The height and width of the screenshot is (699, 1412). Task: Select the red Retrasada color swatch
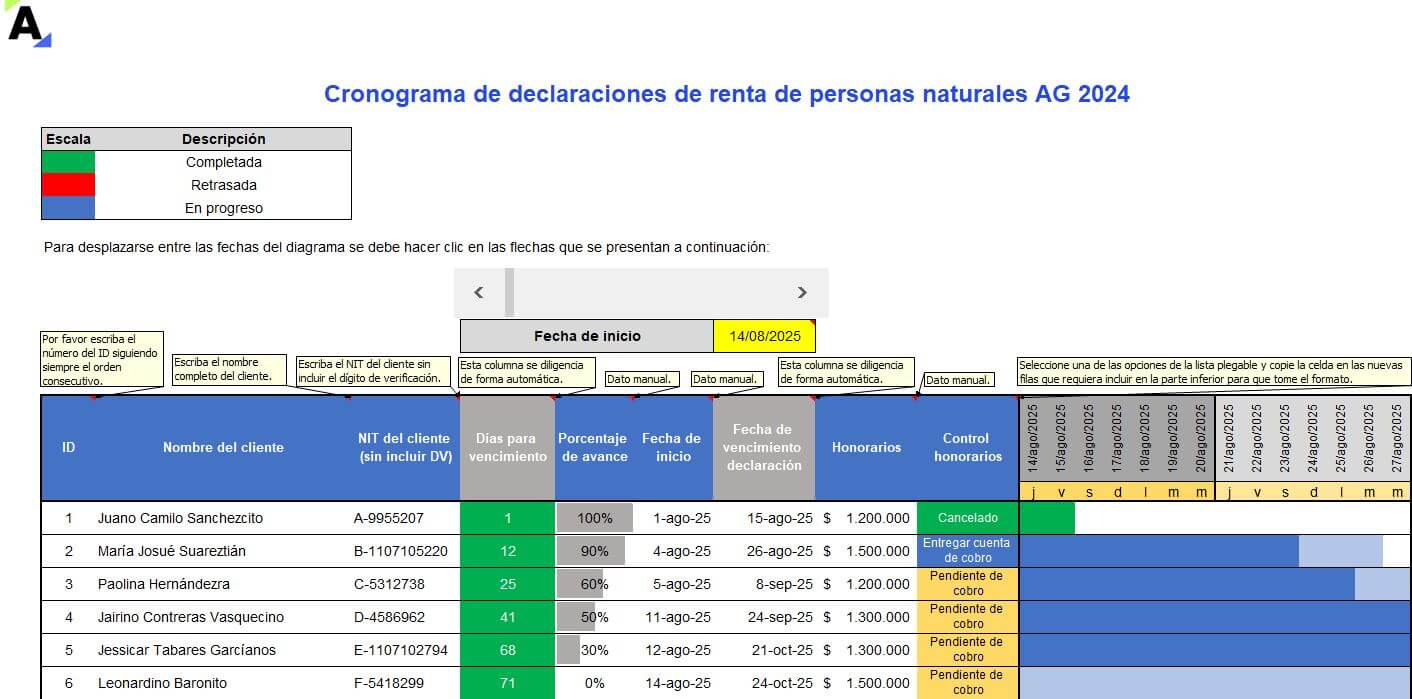point(68,185)
